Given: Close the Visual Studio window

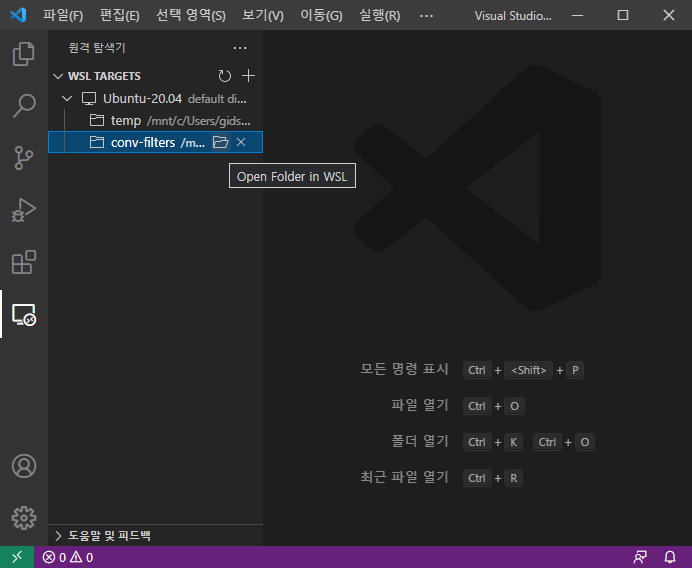Looking at the screenshot, I should [669, 15].
